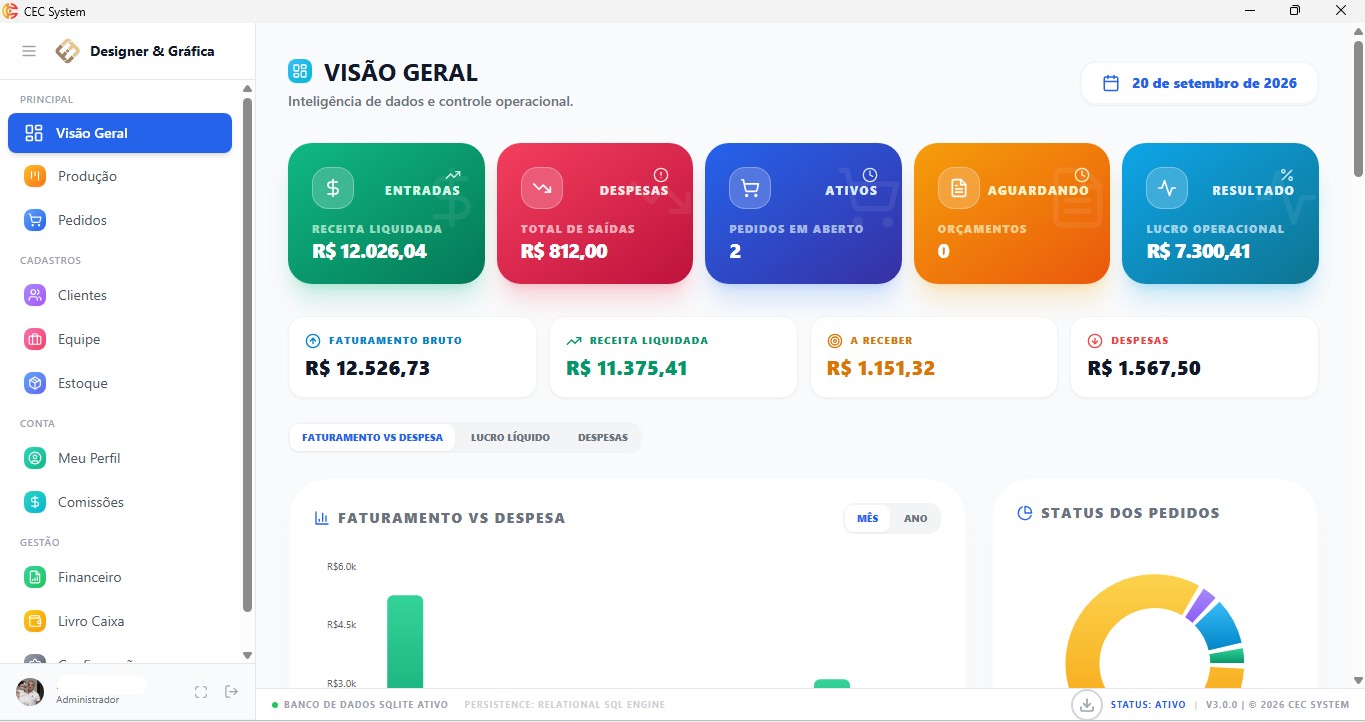Open the ENTRADAS receita liquidada card
Screen dimensions: 1365x722
386,213
